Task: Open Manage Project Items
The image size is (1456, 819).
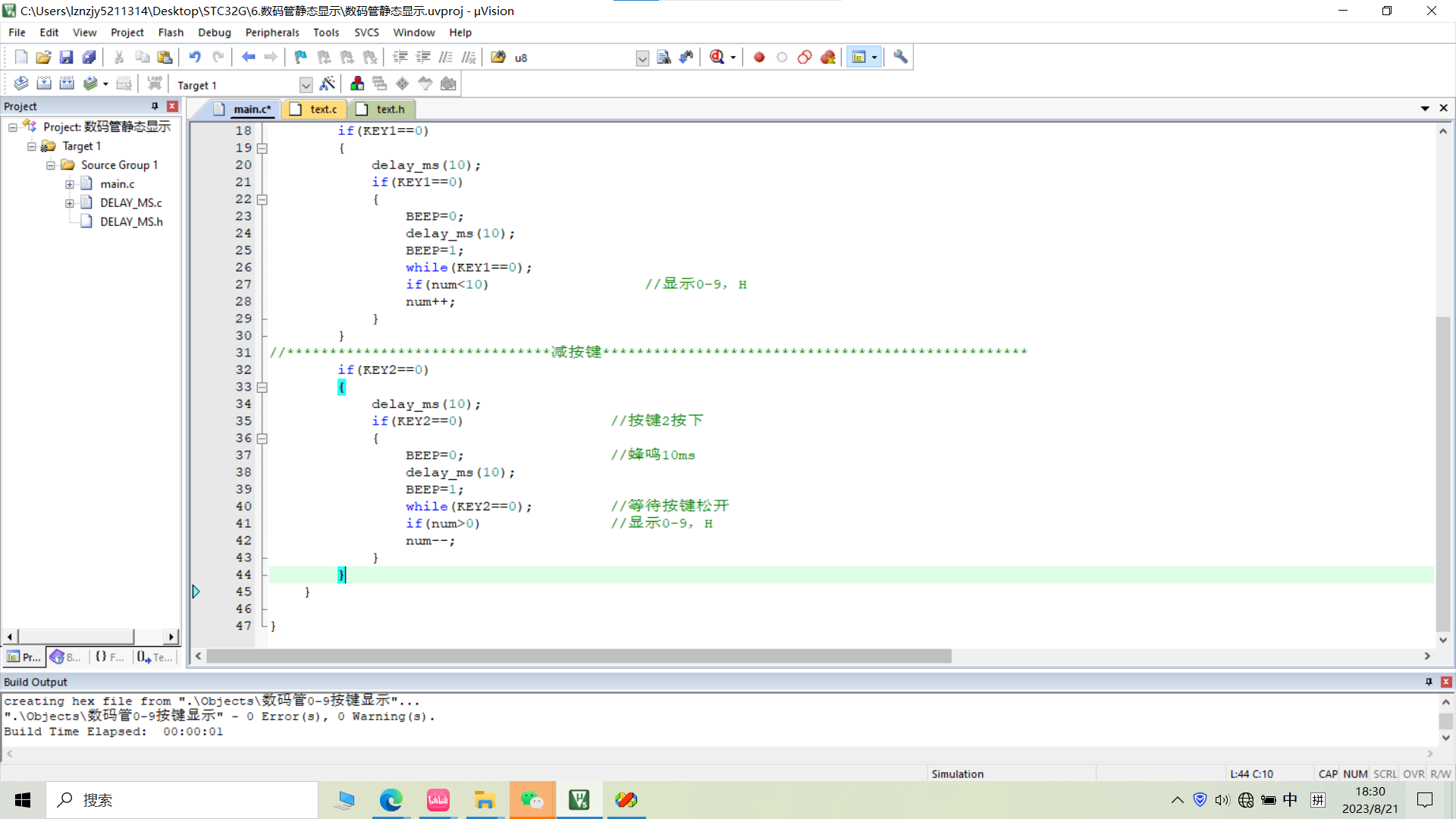Action: (357, 84)
